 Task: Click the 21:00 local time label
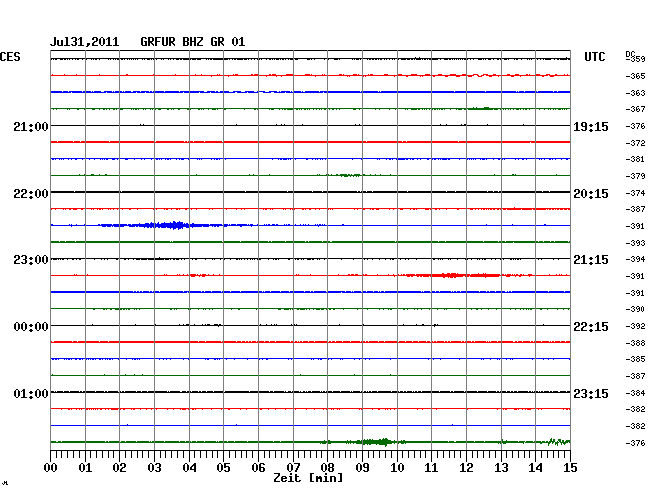pos(31,126)
